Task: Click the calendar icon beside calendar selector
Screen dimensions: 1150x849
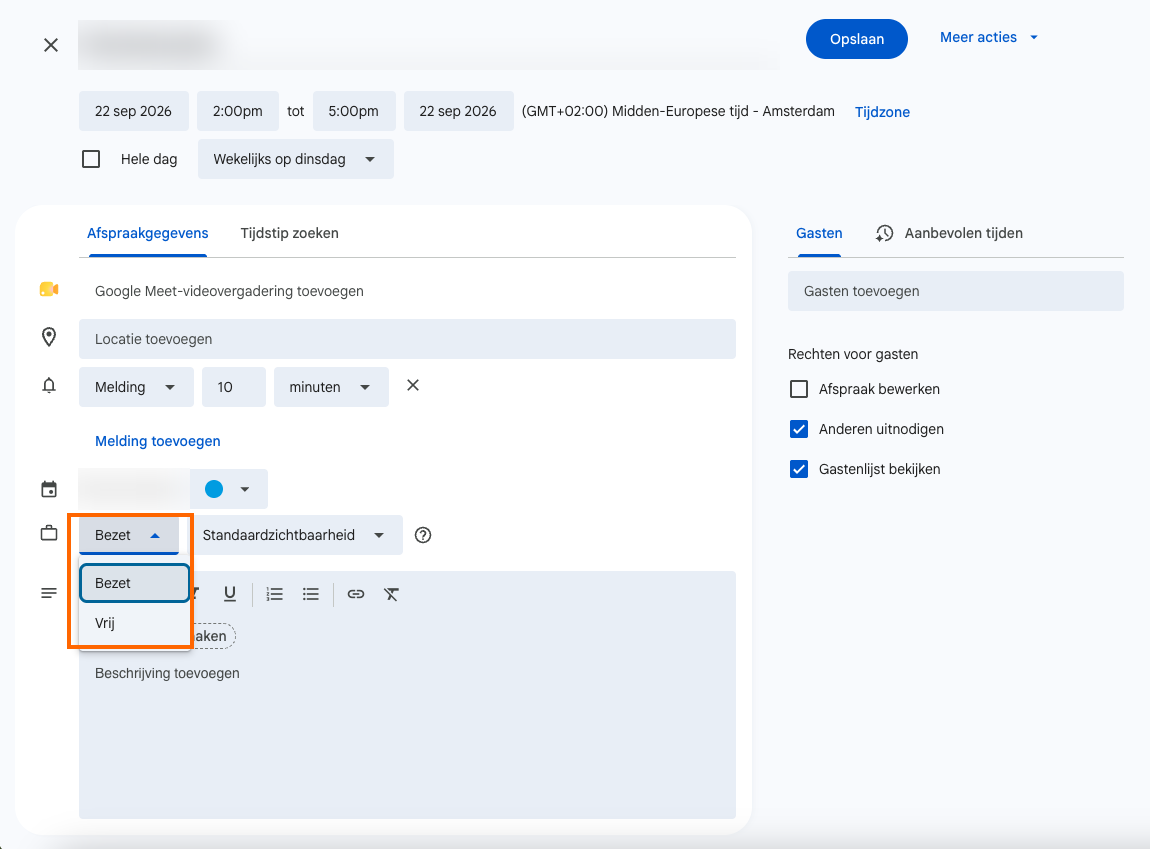Action: pyautogui.click(x=49, y=489)
